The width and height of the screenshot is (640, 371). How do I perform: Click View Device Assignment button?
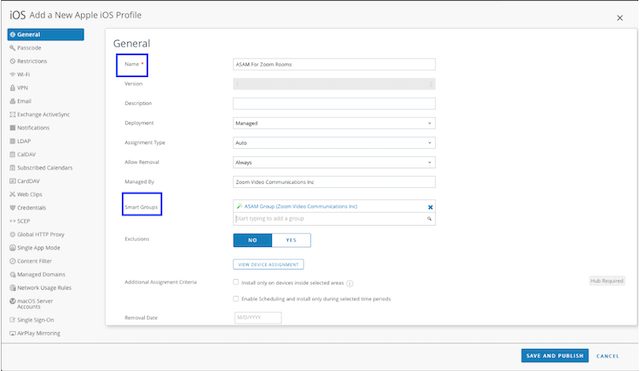[x=268, y=264]
